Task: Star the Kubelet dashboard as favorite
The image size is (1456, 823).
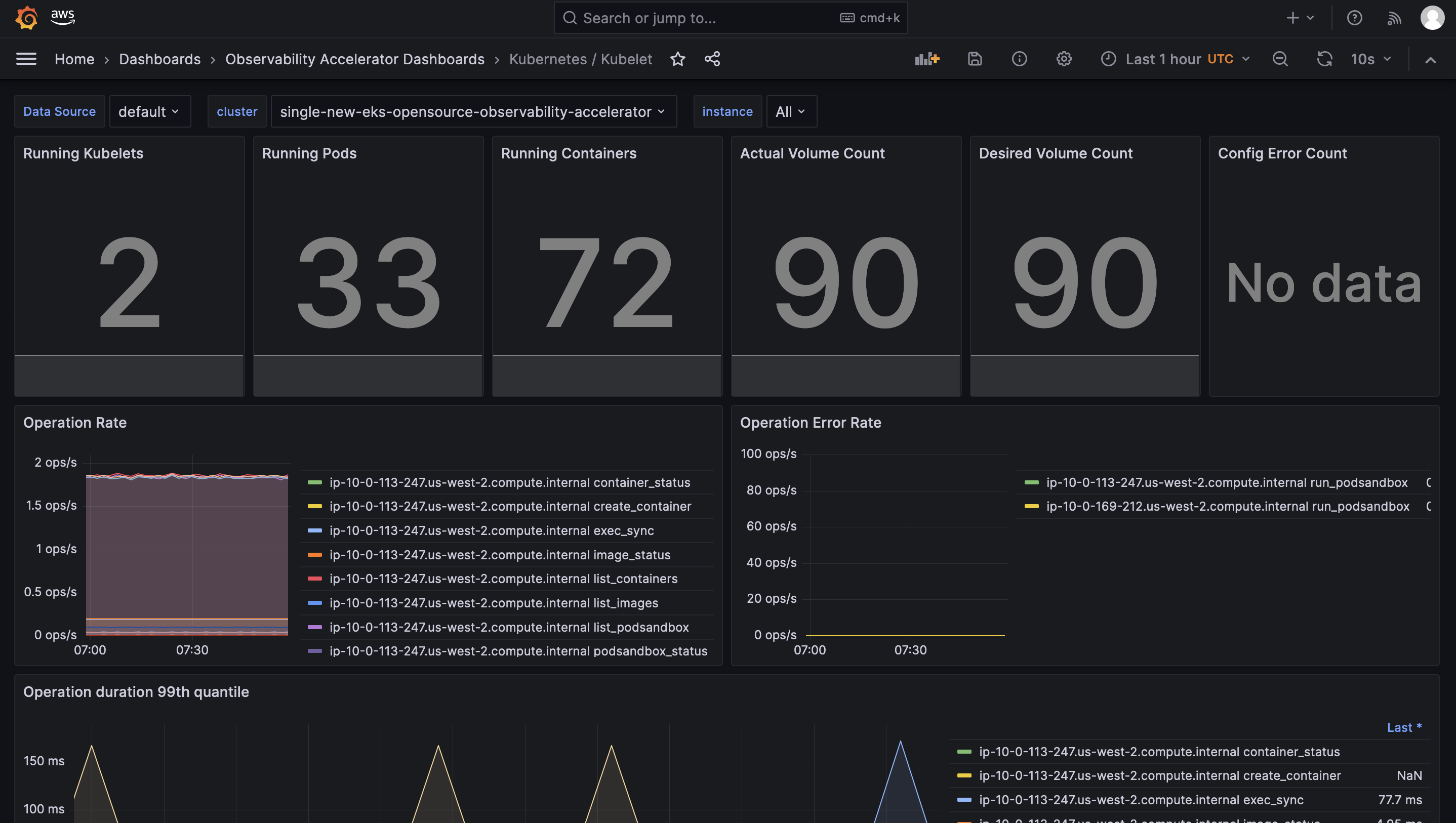Action: pos(678,59)
